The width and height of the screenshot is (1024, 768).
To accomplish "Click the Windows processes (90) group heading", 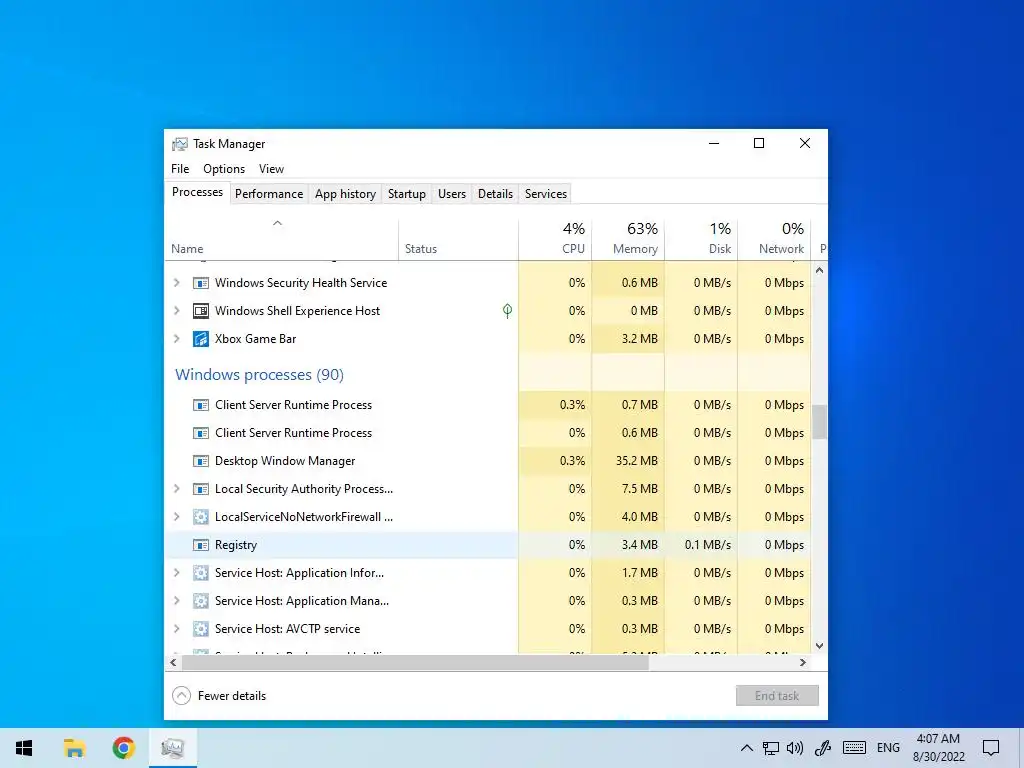I will point(259,375).
